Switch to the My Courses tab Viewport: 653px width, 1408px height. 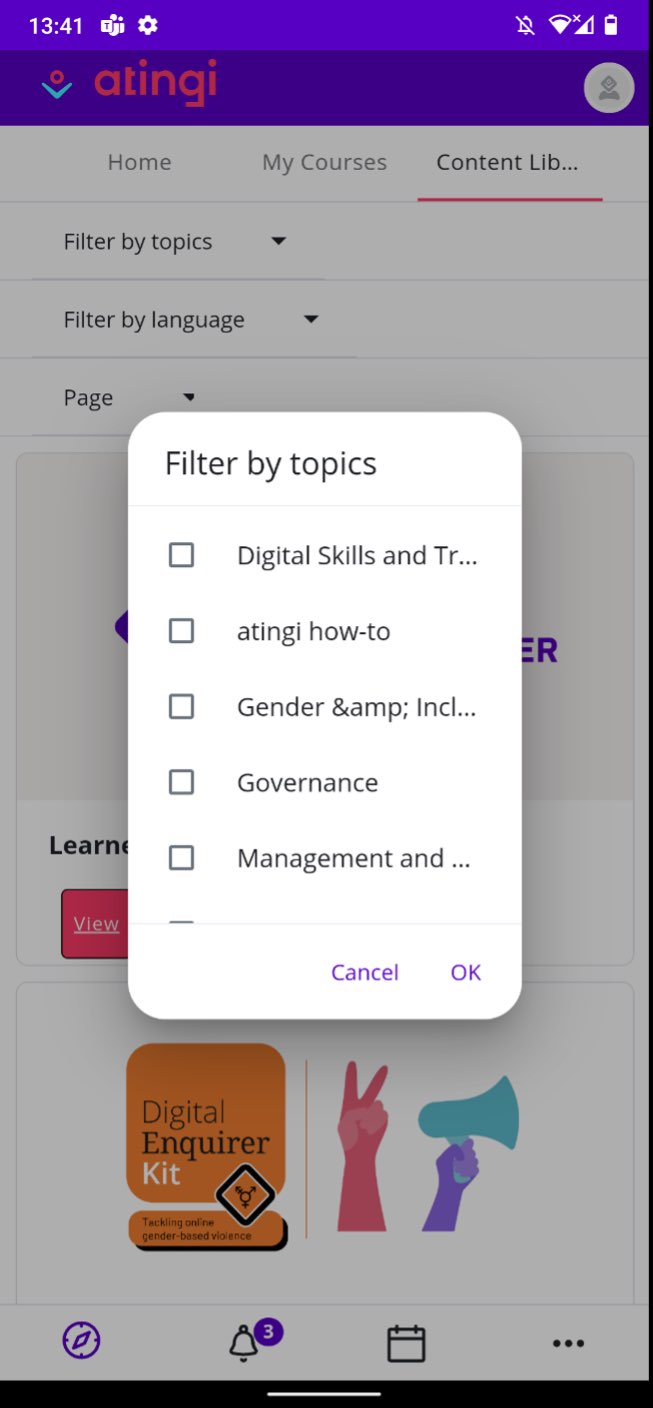pyautogui.click(x=324, y=162)
